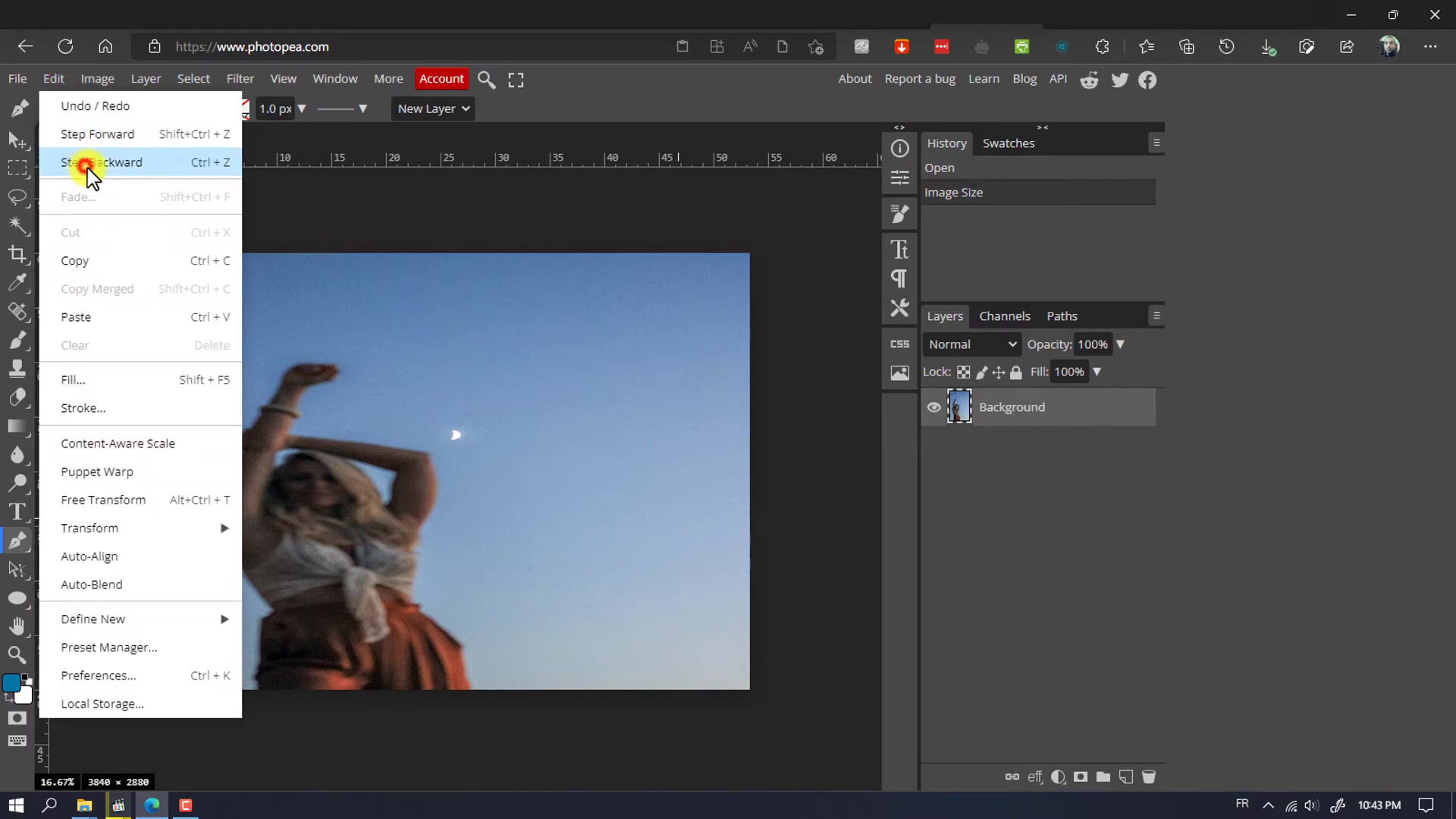
Task: Open the Normal blend mode dropdown
Action: click(971, 344)
